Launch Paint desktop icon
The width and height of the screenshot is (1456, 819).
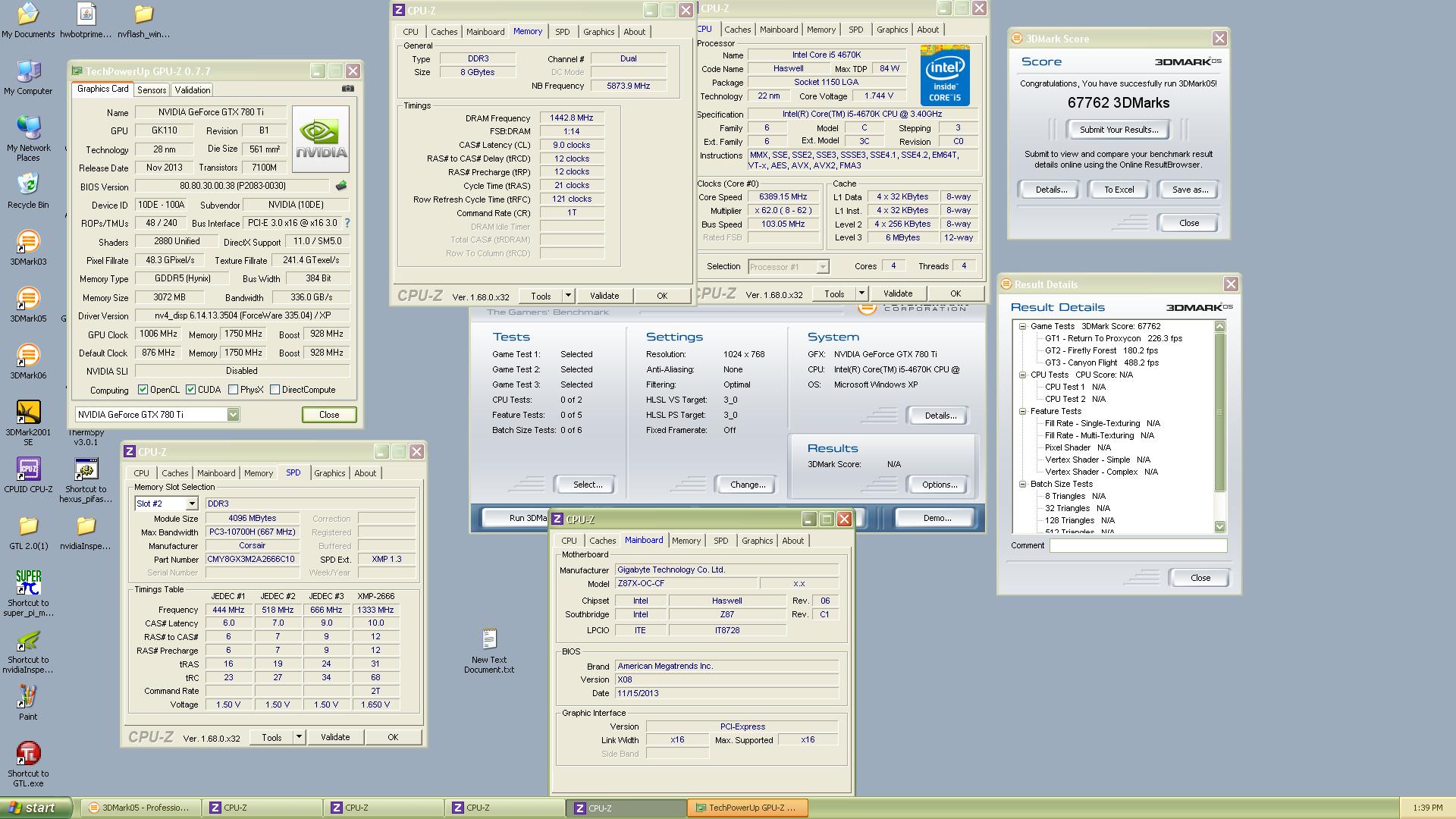tap(28, 703)
